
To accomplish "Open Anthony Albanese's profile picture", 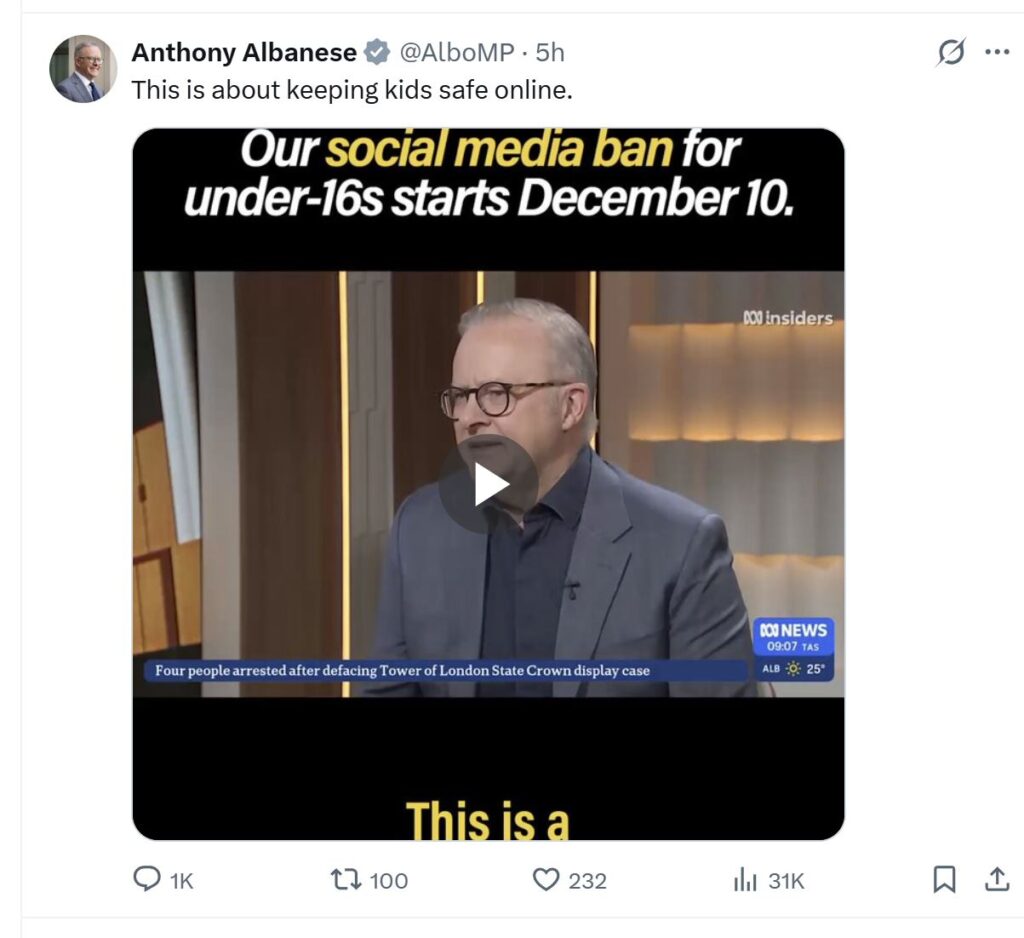I will click(83, 69).
